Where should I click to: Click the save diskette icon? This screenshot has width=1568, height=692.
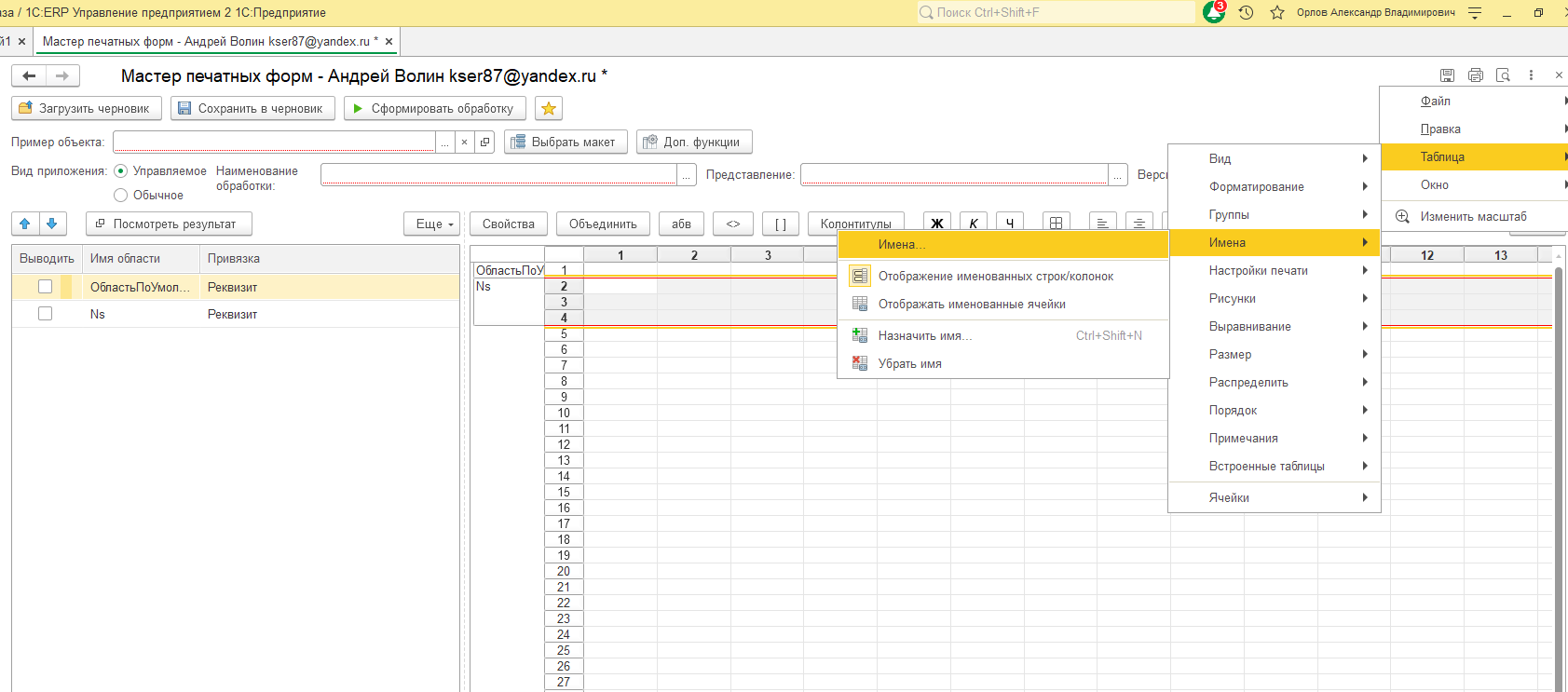coord(1447,75)
